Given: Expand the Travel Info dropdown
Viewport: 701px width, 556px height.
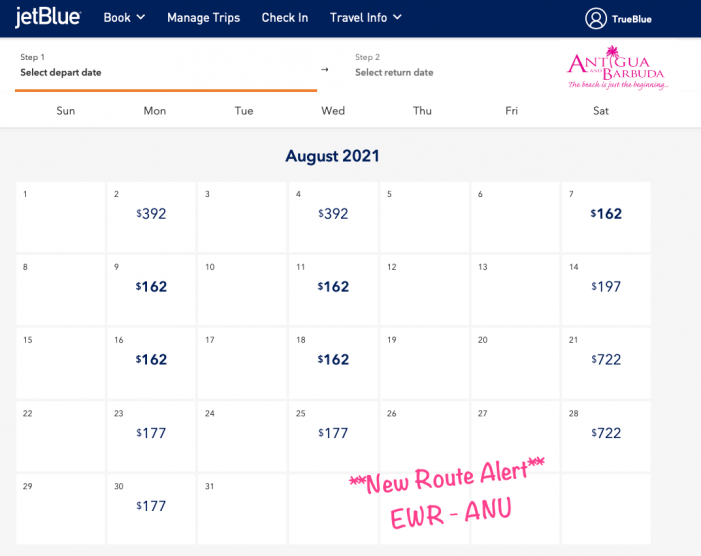Looking at the screenshot, I should tap(366, 17).
